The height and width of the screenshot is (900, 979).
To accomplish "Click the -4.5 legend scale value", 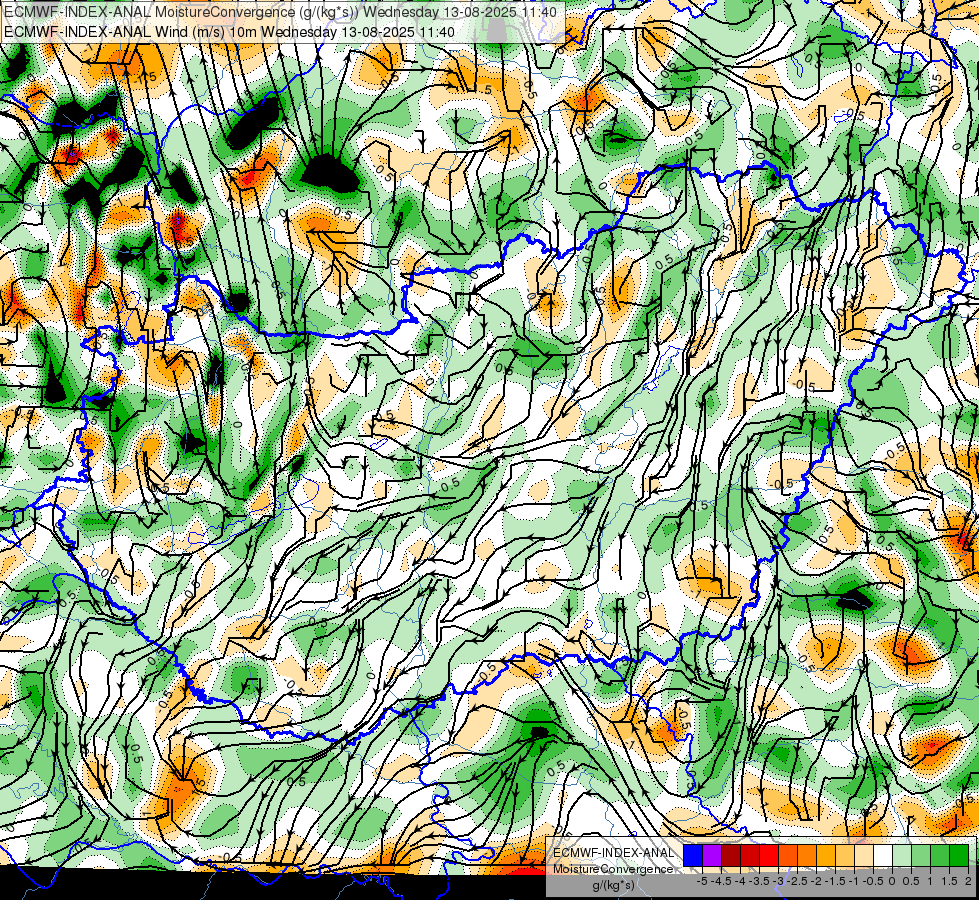I will tap(721, 881).
